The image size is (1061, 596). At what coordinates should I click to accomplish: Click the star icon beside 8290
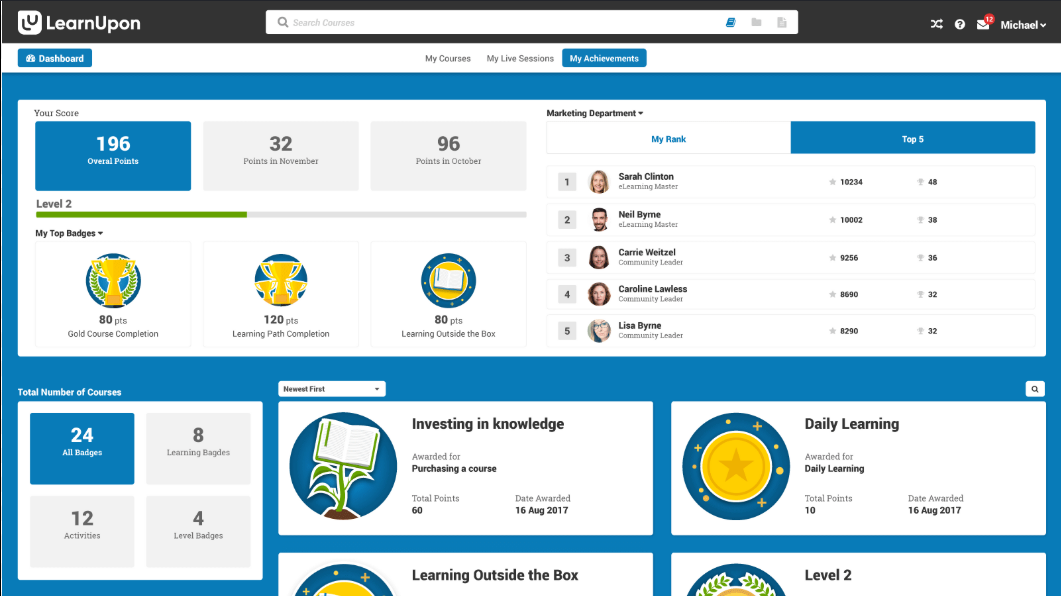pos(832,331)
